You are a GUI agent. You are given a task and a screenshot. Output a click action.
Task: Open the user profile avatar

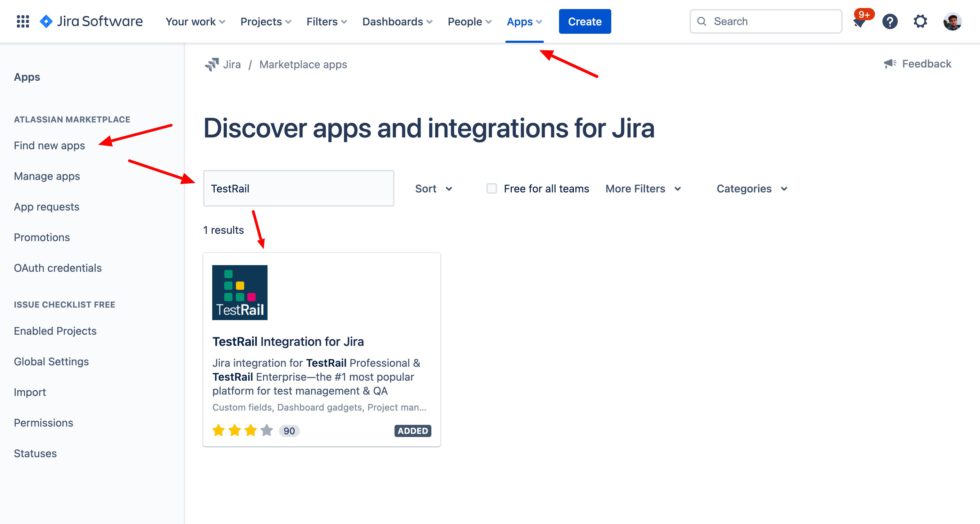952,22
